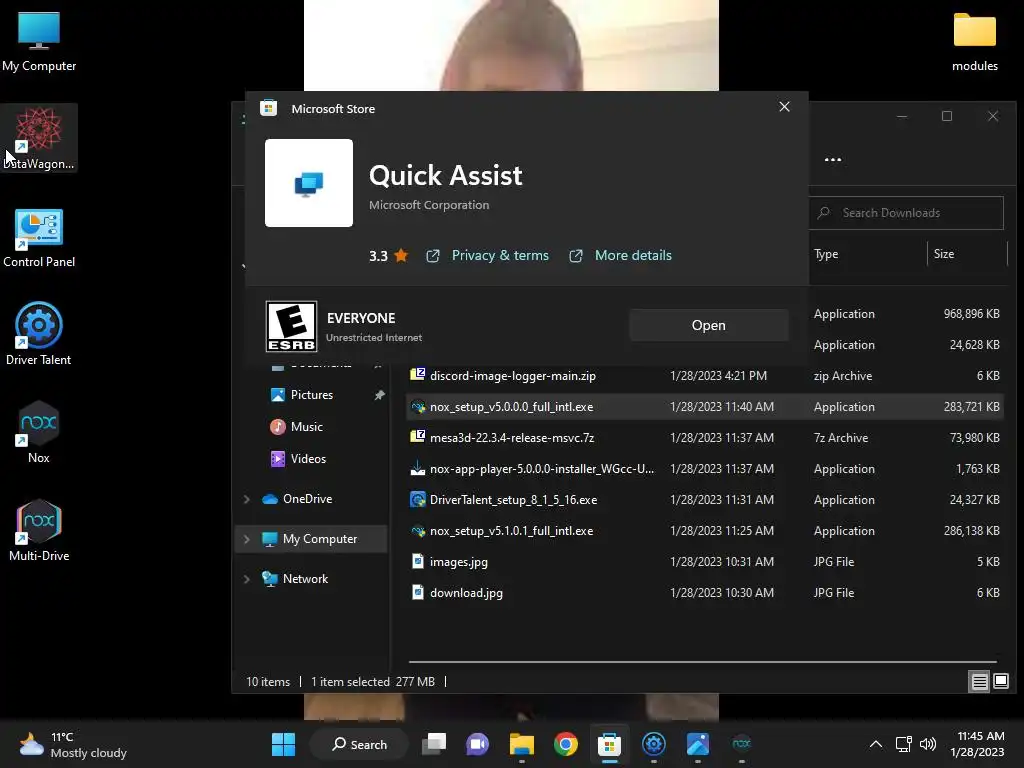This screenshot has height=768, width=1024.
Task: Click the taskbar Search box
Action: 359,744
